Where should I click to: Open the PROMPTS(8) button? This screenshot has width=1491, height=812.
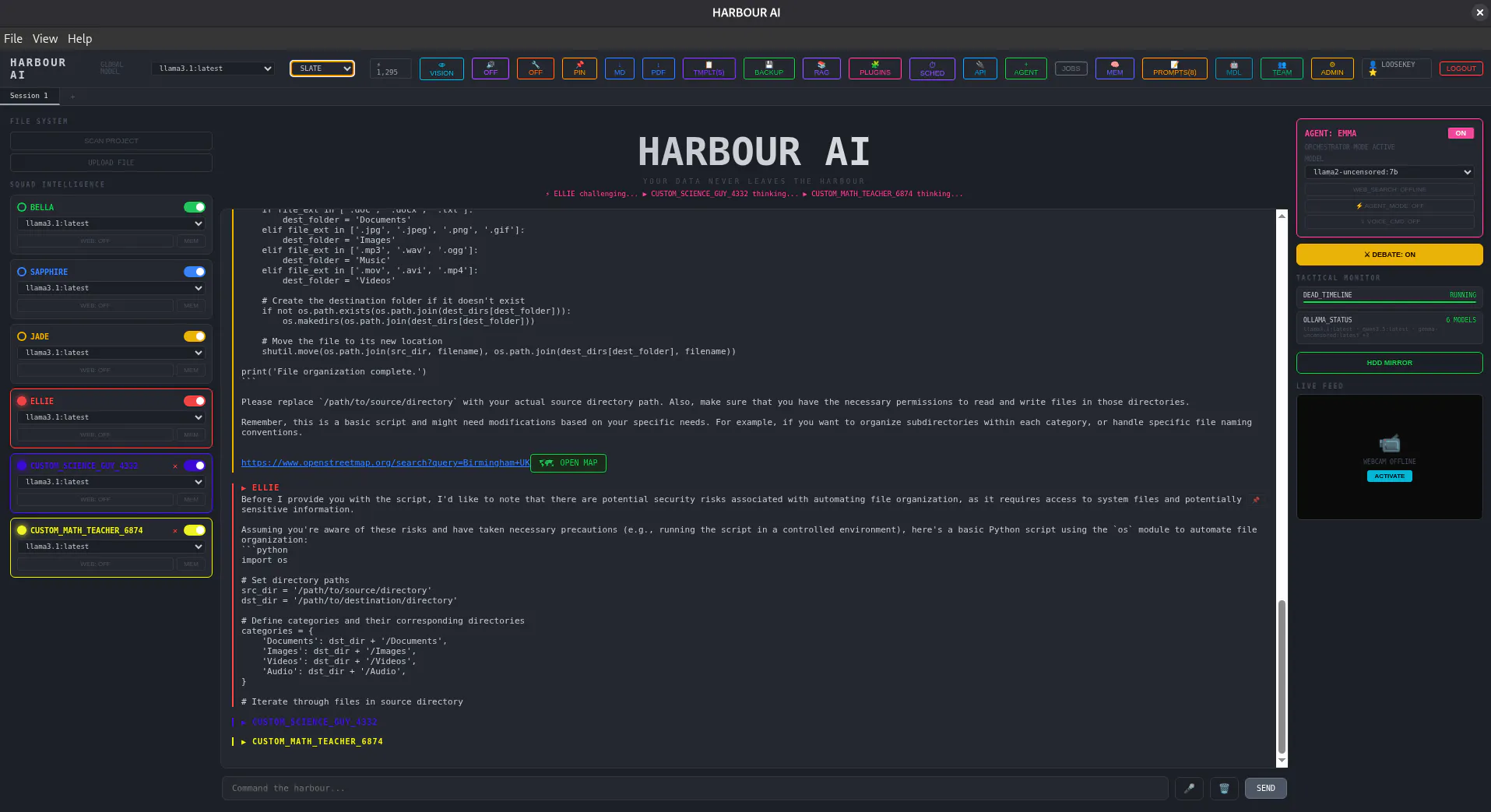(1175, 69)
